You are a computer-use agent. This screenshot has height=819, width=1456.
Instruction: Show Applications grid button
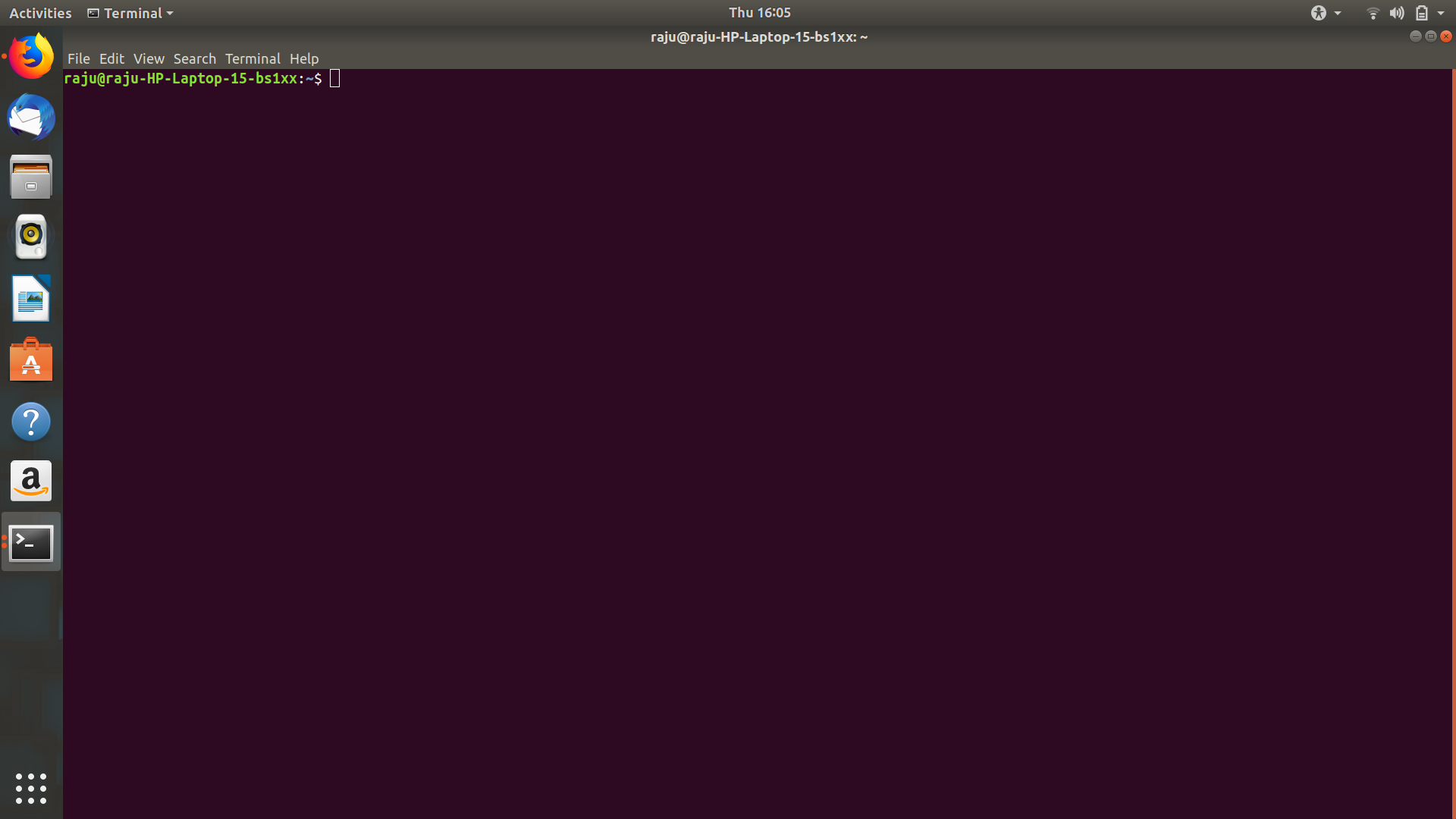(x=31, y=789)
